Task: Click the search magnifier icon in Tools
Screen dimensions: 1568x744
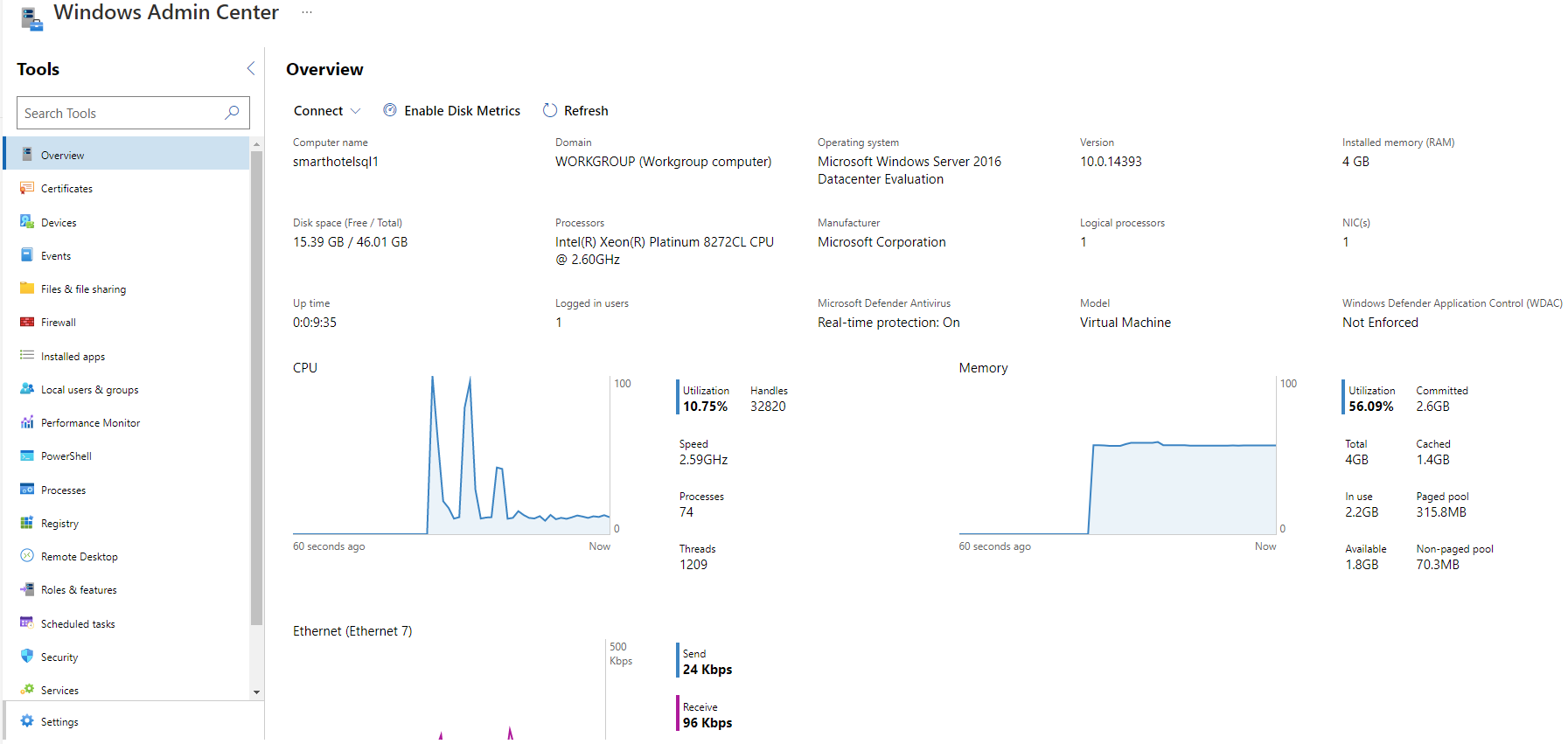Action: pyautogui.click(x=232, y=113)
